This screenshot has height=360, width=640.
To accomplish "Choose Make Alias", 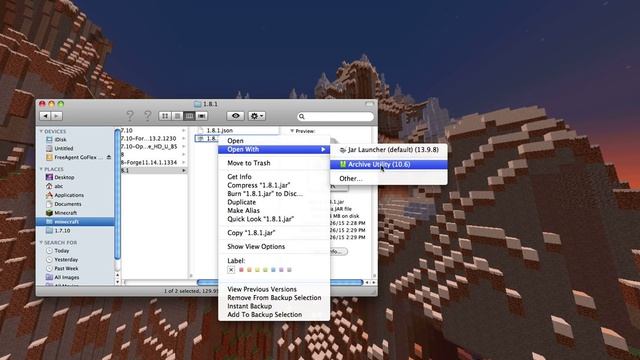I will (x=274, y=211).
